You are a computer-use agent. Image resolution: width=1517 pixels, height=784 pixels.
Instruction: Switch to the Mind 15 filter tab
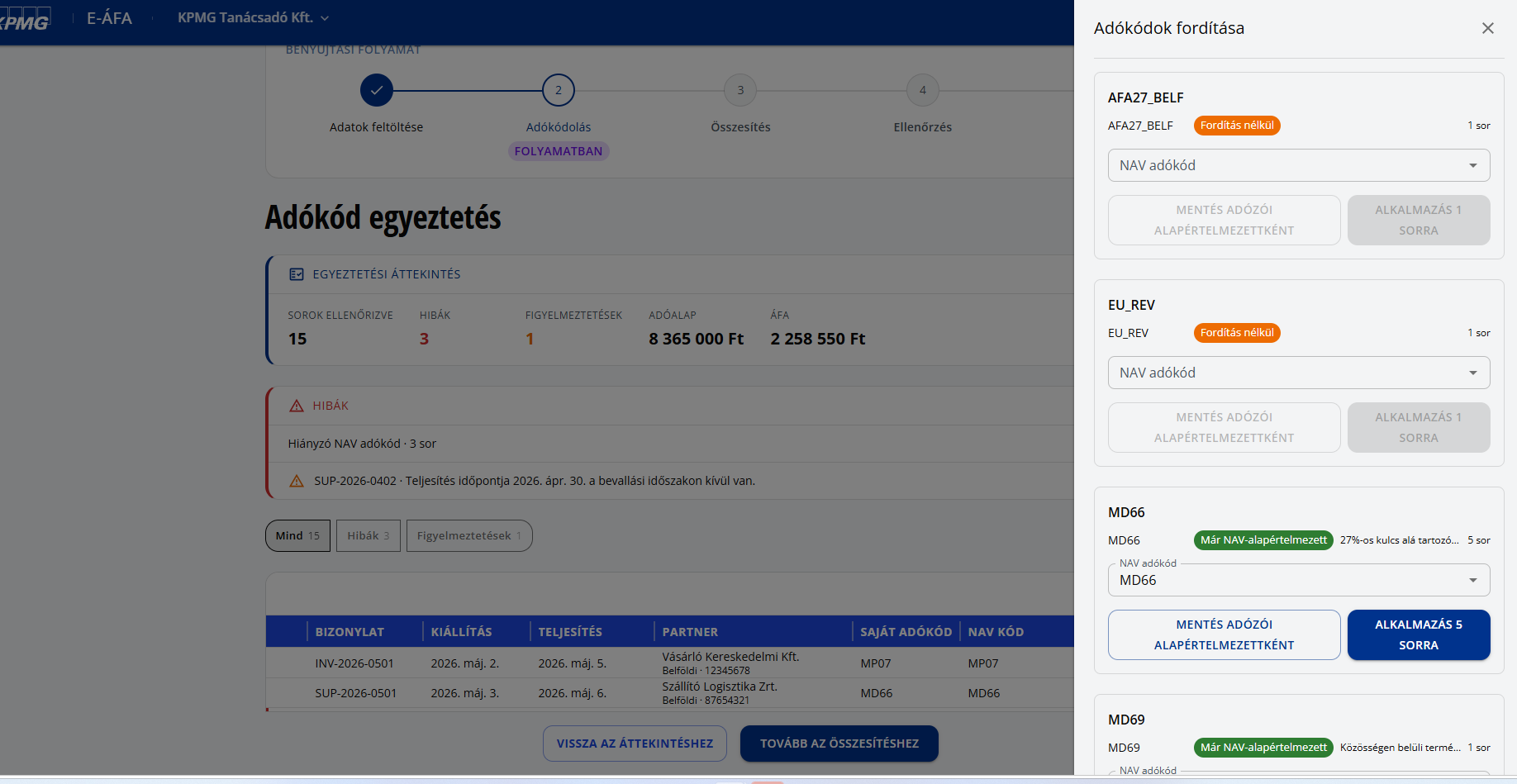[297, 535]
